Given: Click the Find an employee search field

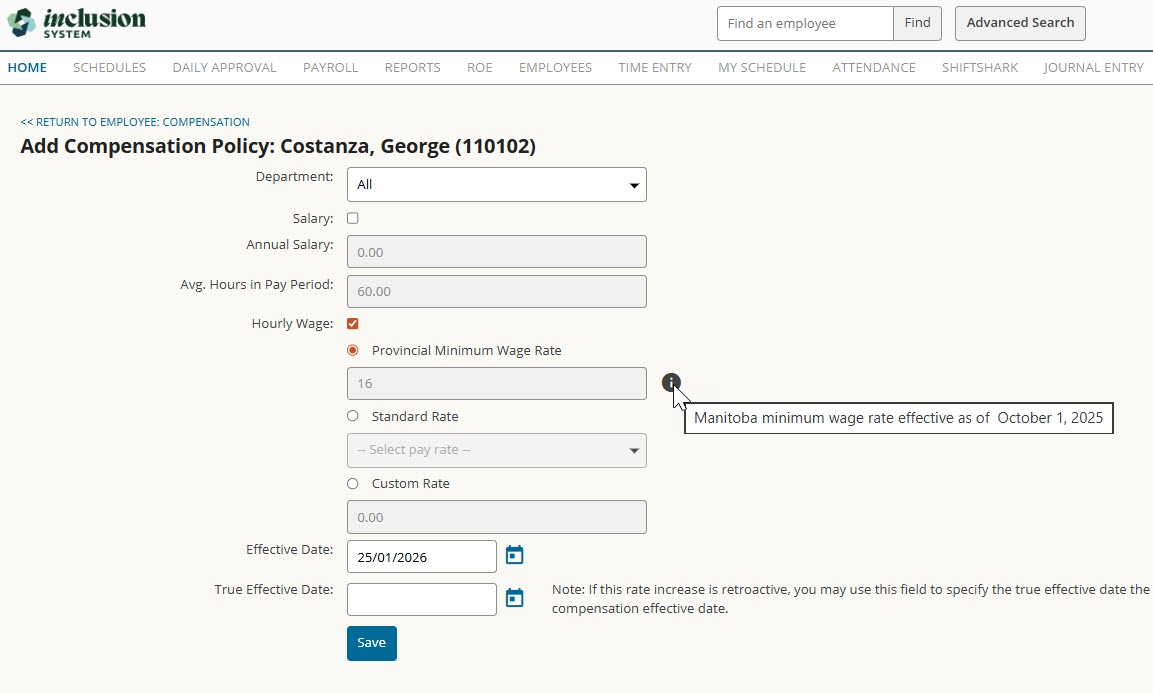Looking at the screenshot, I should click(x=805, y=24).
